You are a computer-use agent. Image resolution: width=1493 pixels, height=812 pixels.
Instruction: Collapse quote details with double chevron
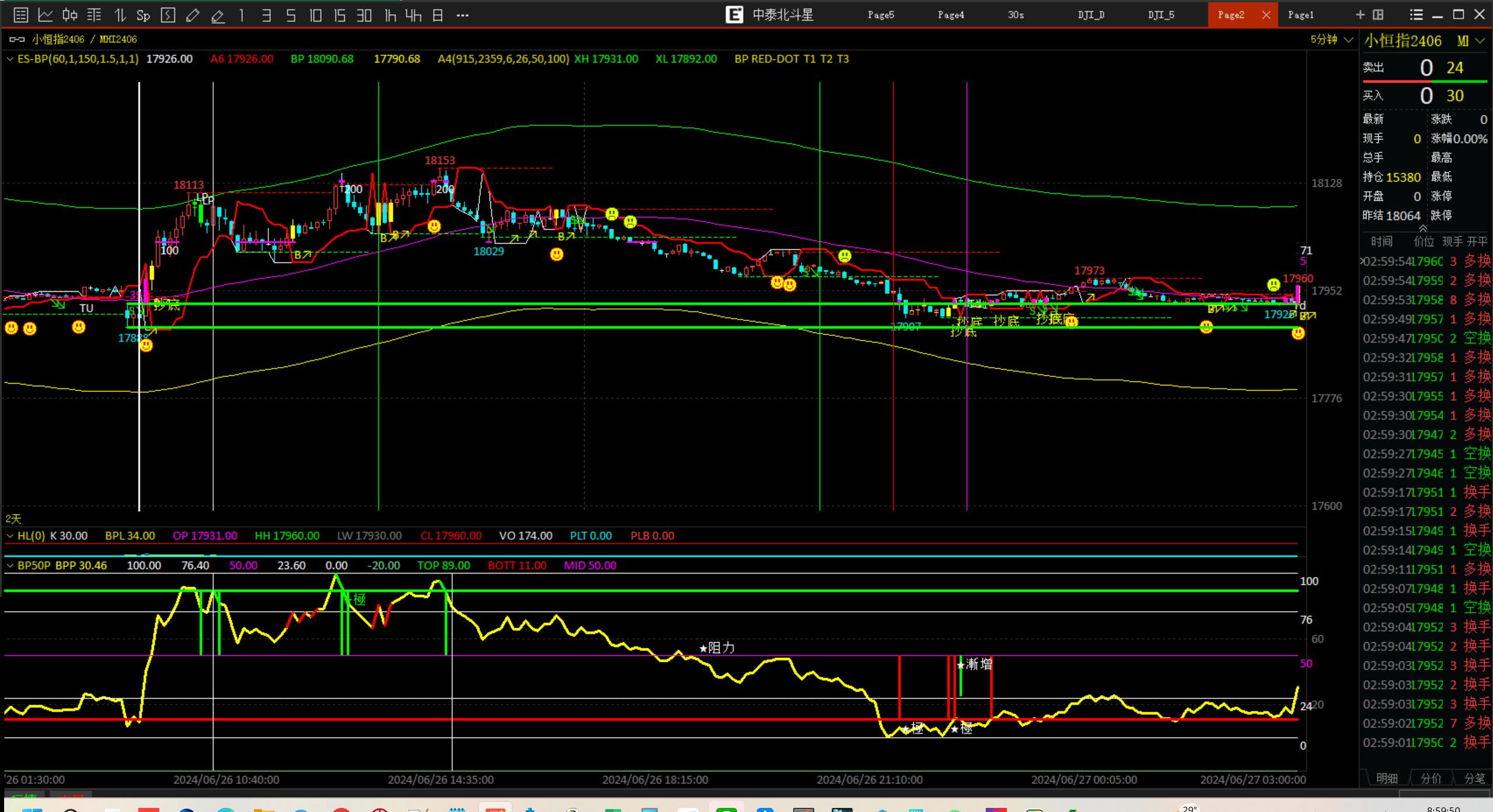pyautogui.click(x=1423, y=228)
